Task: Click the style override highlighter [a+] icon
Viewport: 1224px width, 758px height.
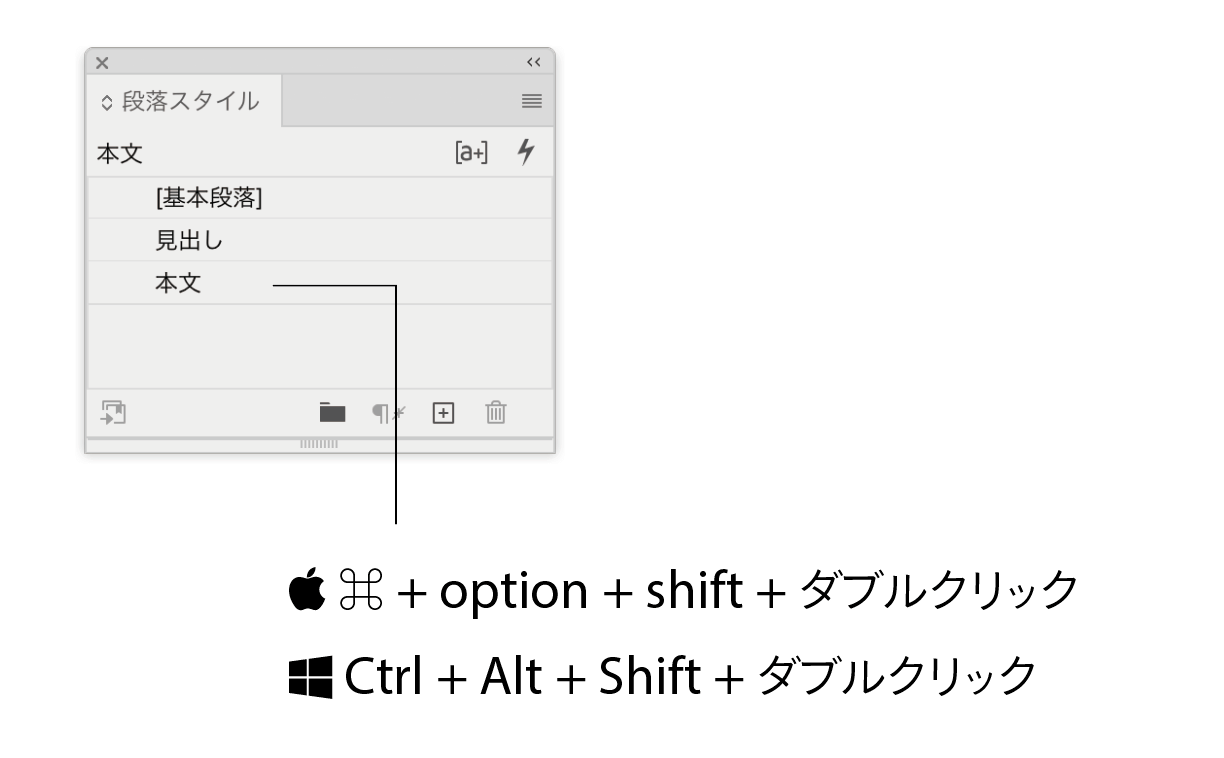Action: click(472, 153)
